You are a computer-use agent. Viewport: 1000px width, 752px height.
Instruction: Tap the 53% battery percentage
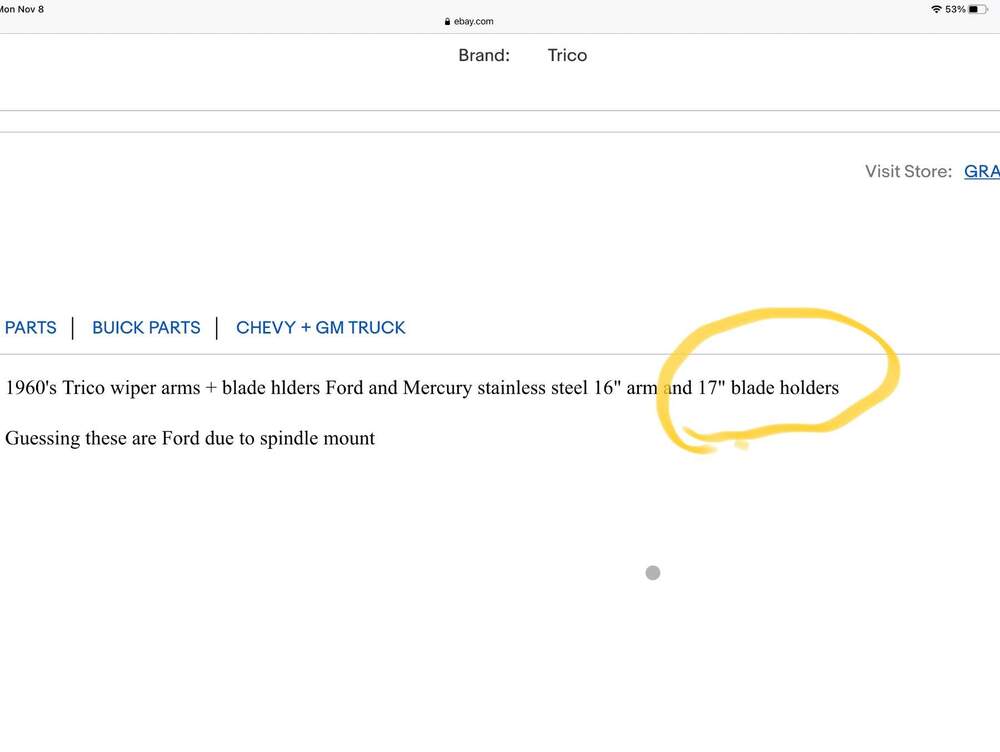pos(955,9)
